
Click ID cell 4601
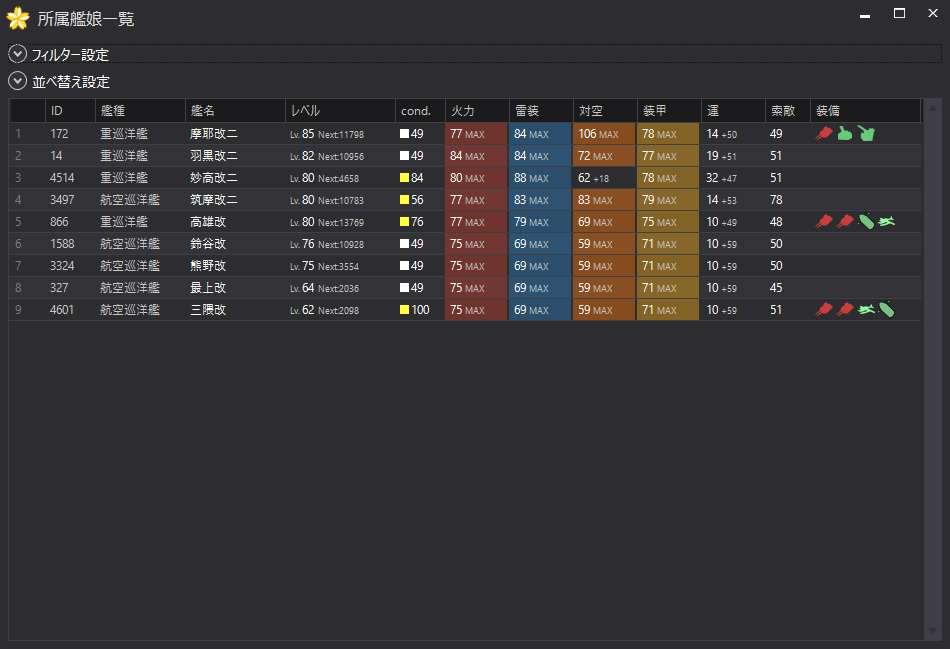click(62, 310)
